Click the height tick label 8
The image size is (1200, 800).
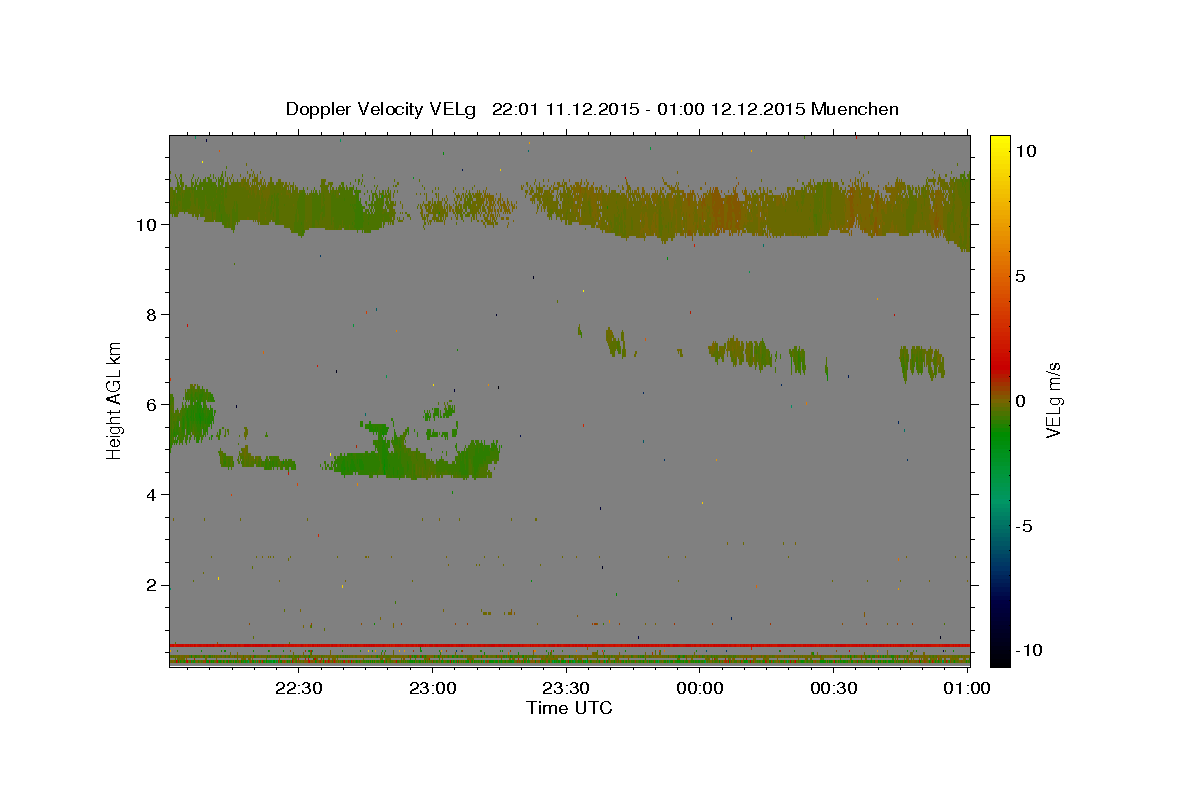tap(153, 314)
